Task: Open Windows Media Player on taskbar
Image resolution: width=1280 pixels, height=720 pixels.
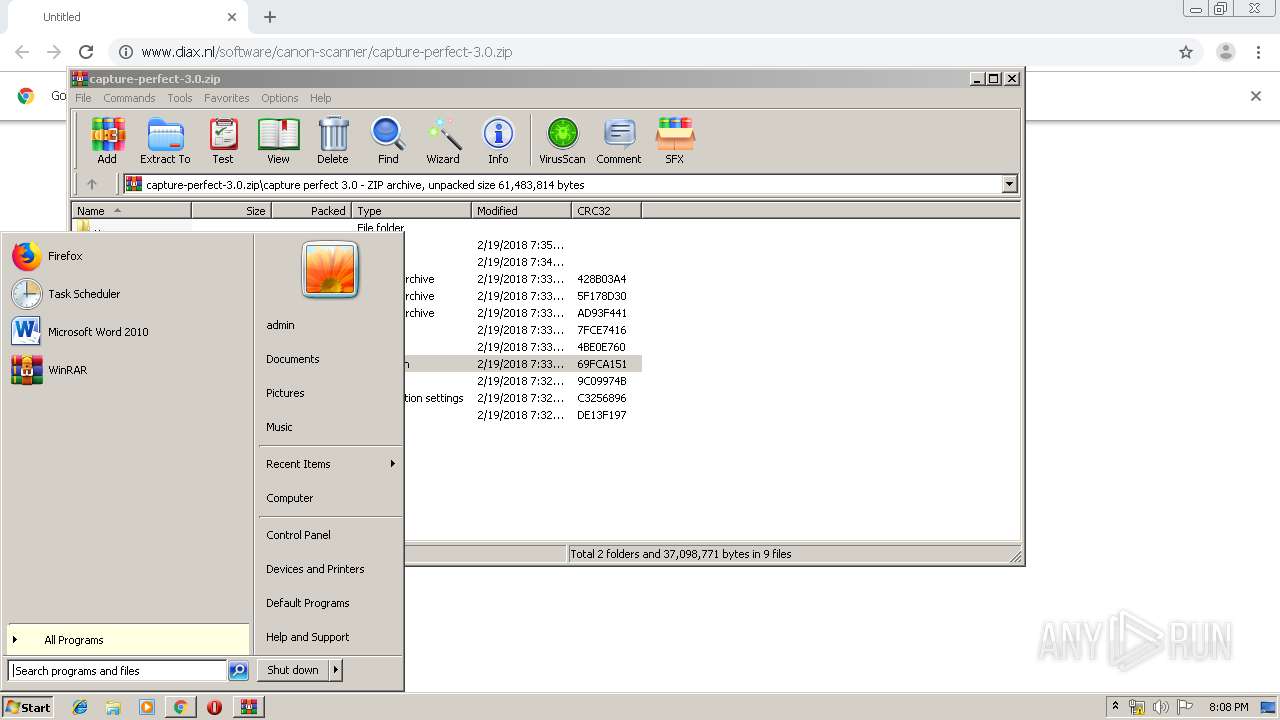Action: [x=147, y=707]
